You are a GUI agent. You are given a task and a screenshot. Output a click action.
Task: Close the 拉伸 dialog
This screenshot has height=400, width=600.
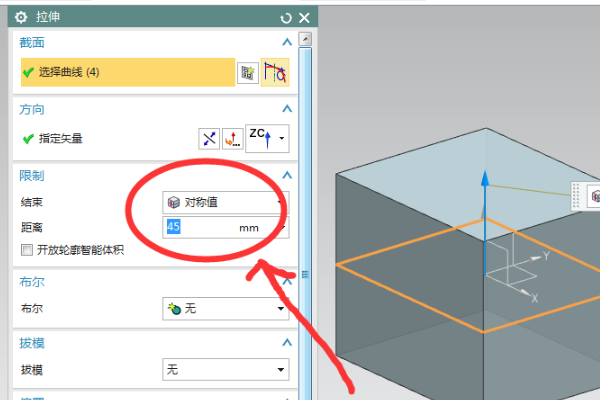(304, 18)
